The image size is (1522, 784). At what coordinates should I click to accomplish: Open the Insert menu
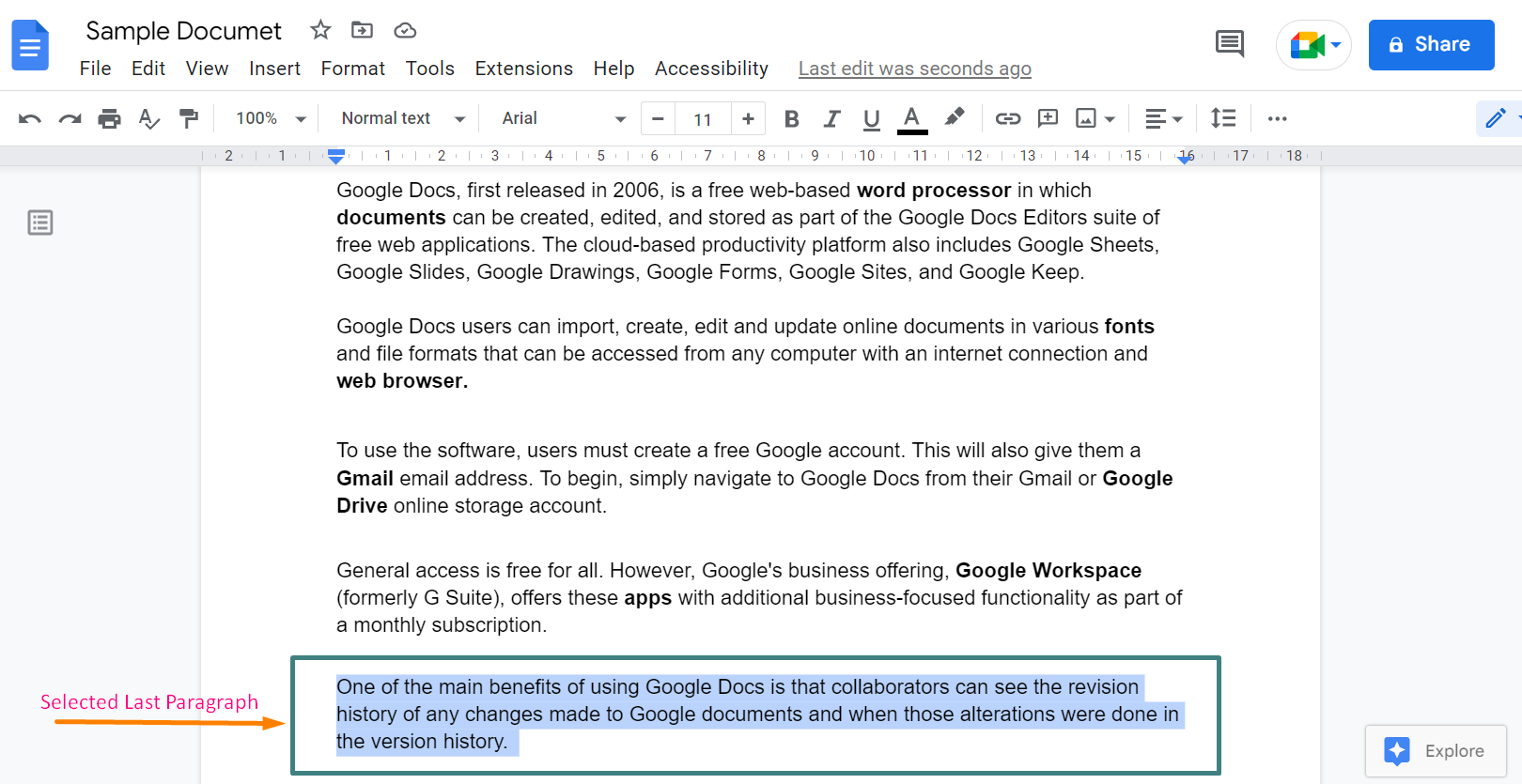[274, 69]
